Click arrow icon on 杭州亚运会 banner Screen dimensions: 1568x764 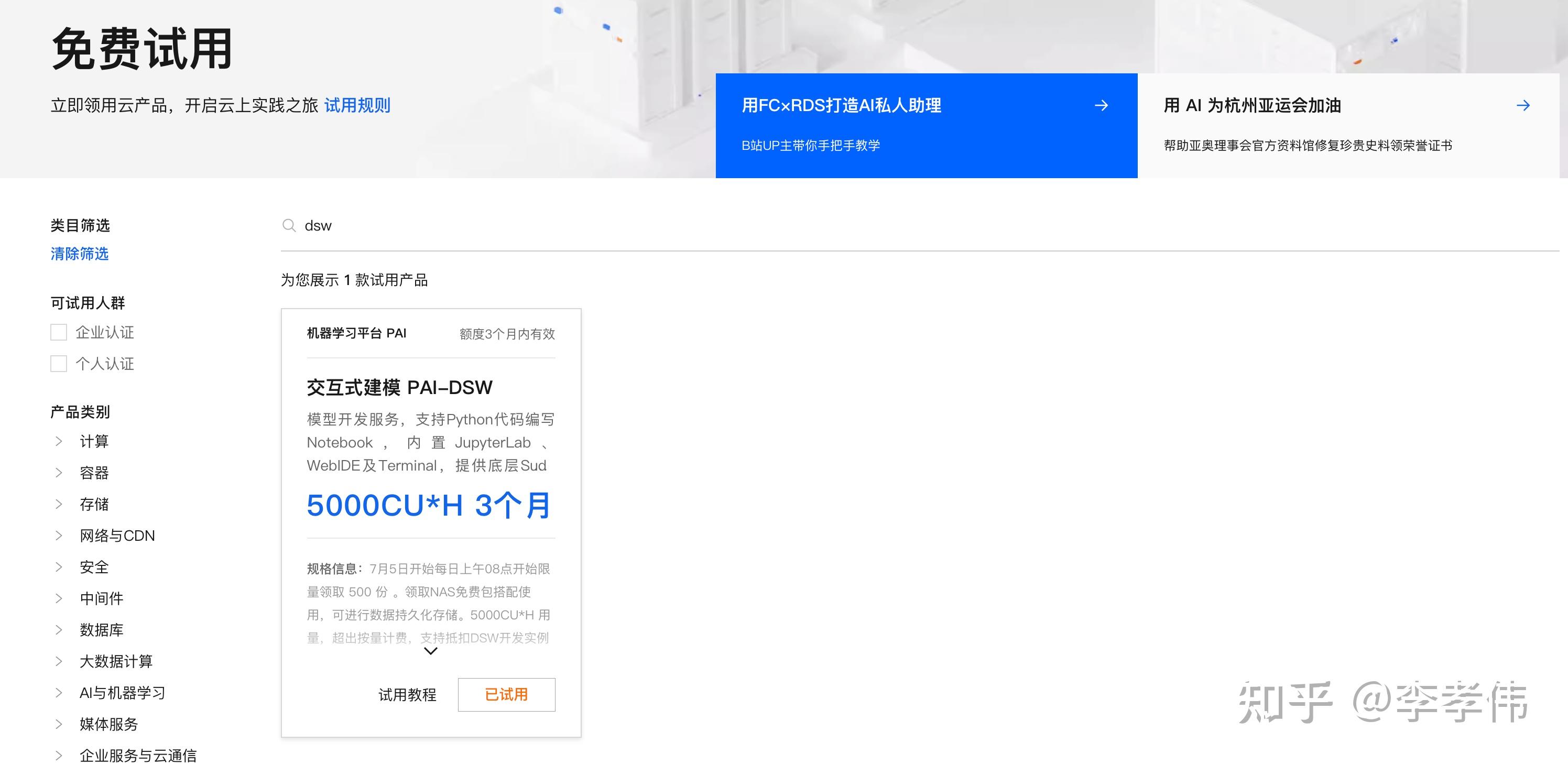coord(1523,105)
